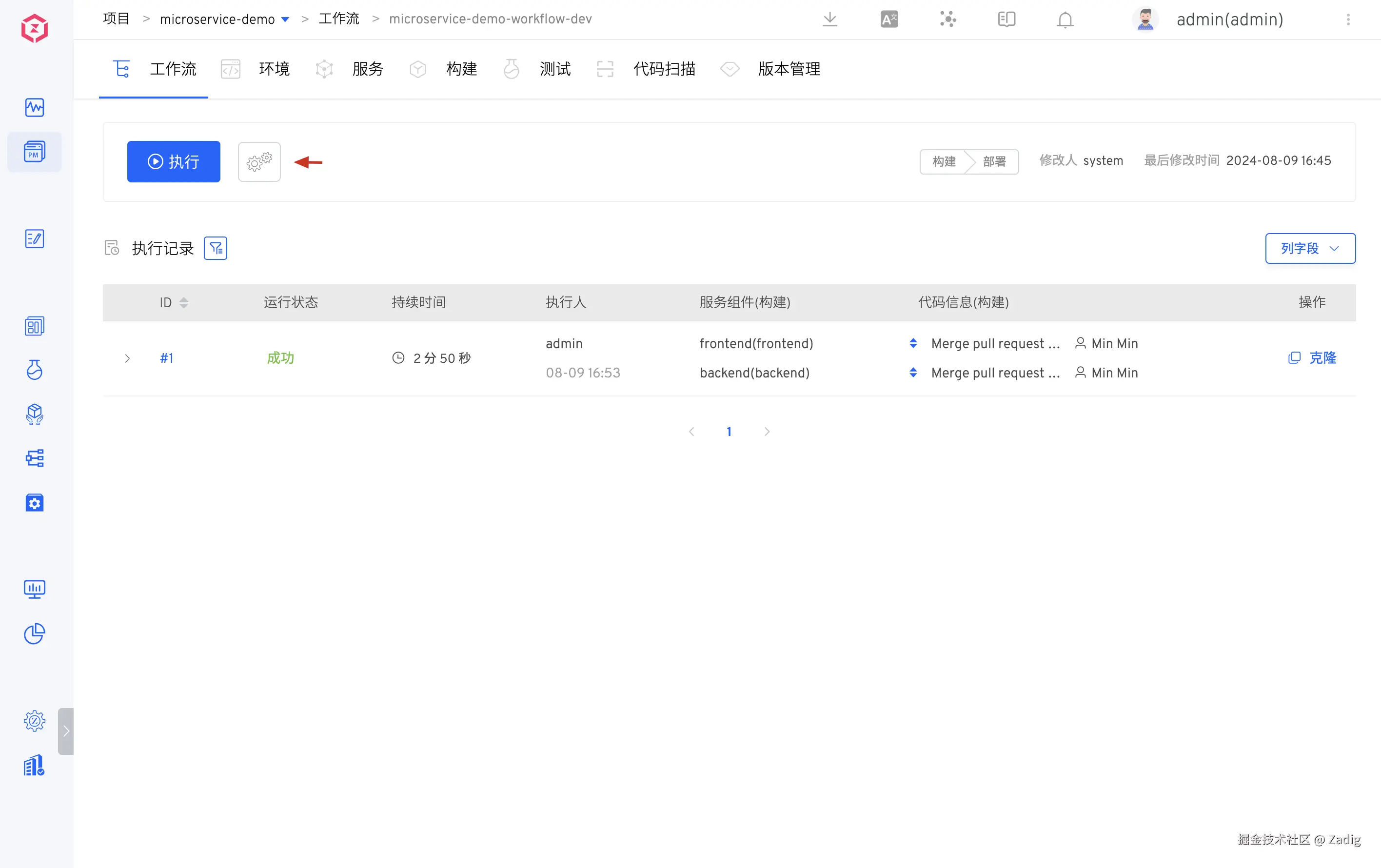Expand row #1 details chevron
Viewport: 1381px width, 868px height.
[x=127, y=358]
